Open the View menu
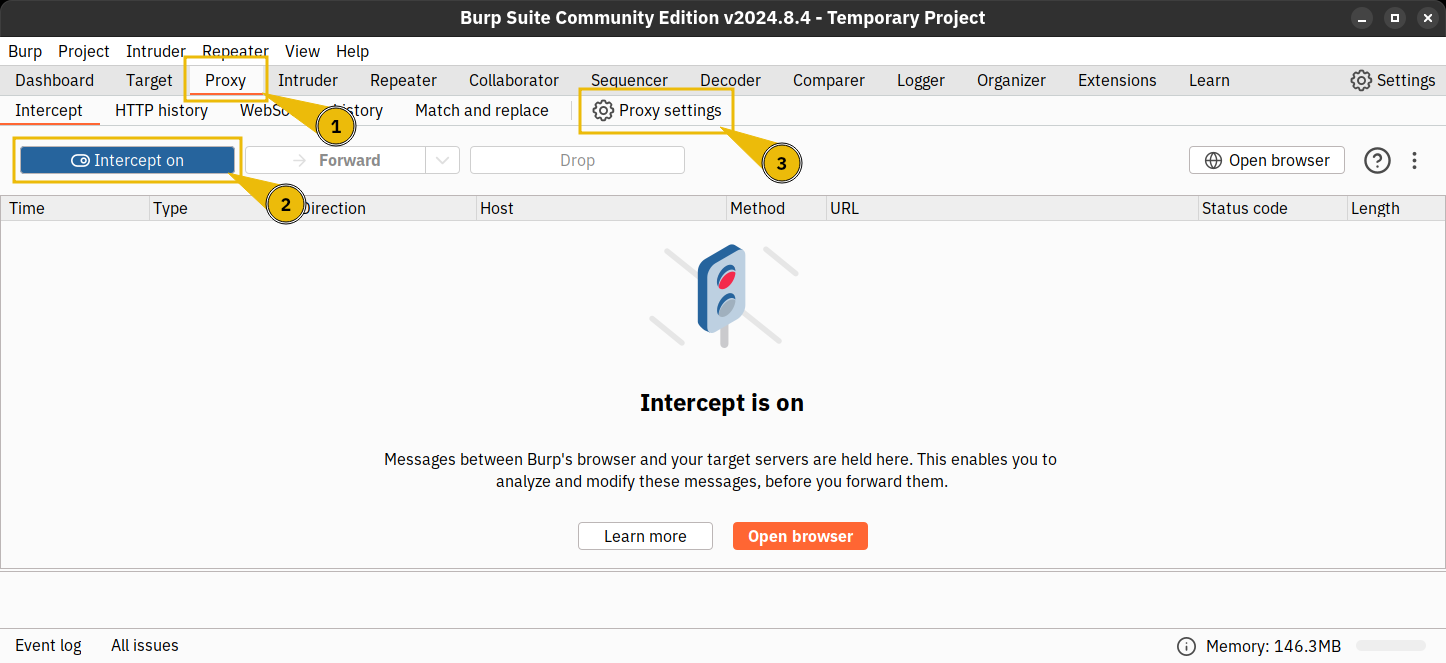The image size is (1446, 663). [302, 51]
